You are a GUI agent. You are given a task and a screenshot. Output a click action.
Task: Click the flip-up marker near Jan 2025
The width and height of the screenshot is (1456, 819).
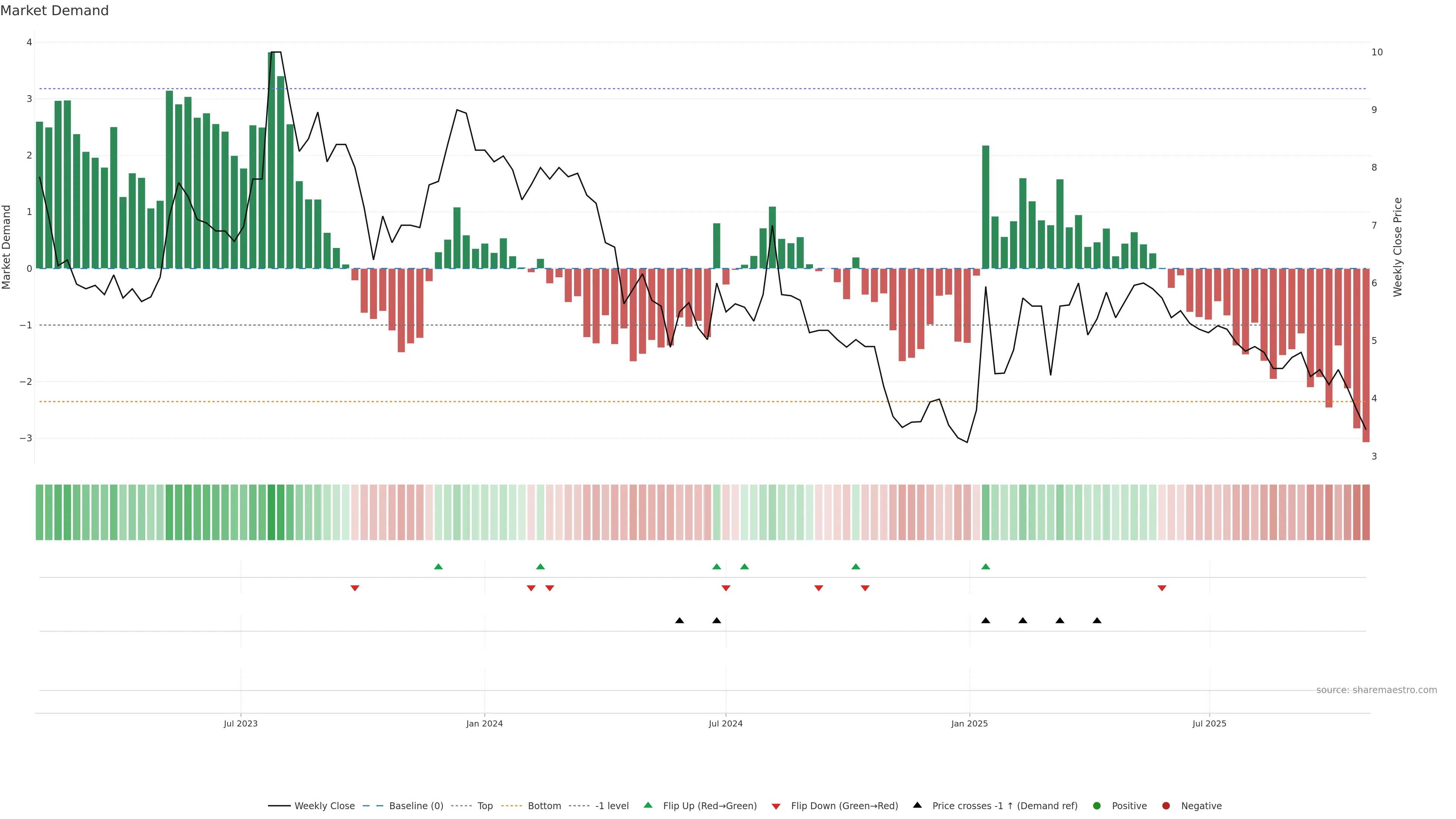click(x=986, y=566)
